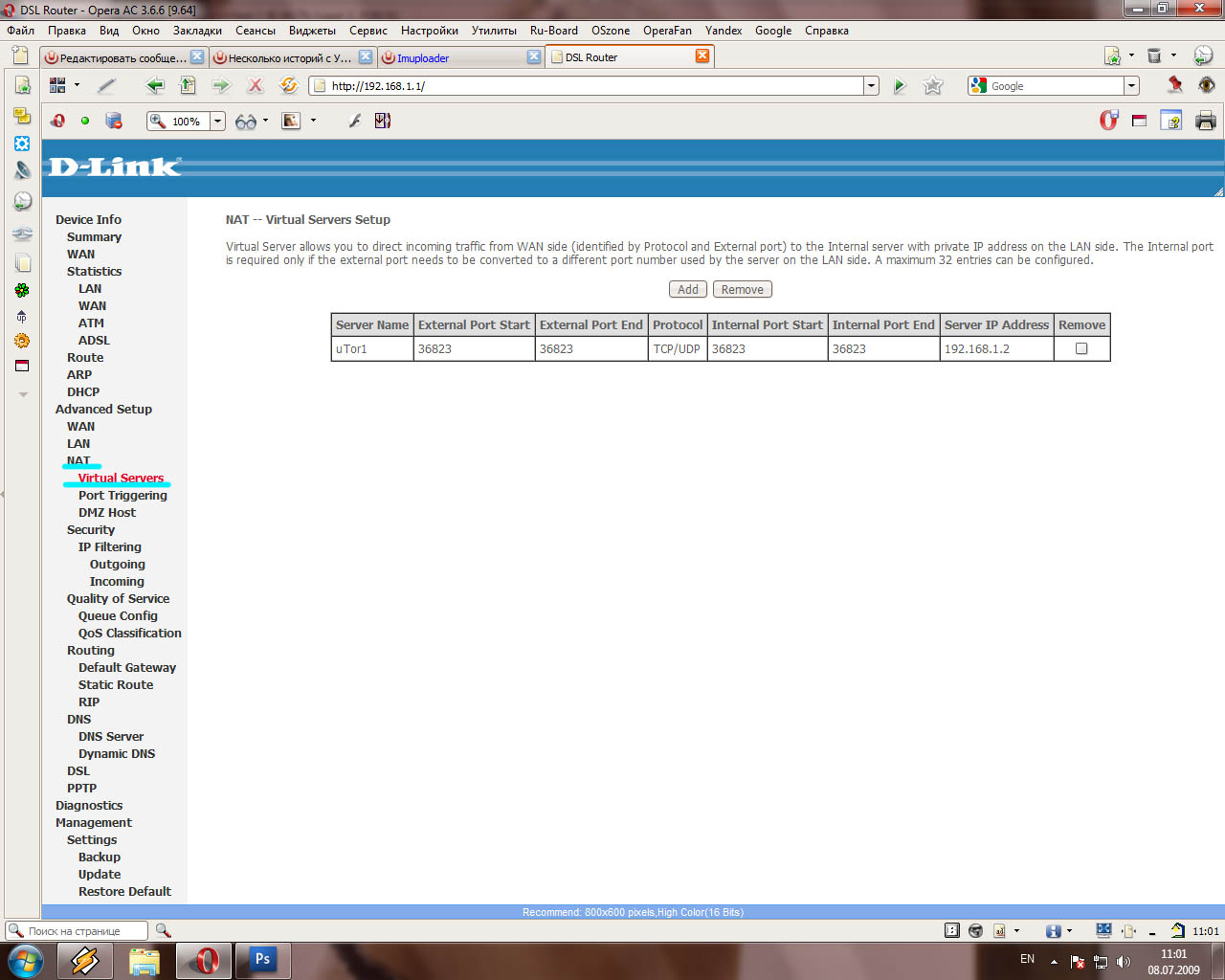Image resolution: width=1225 pixels, height=980 pixels.
Task: Click the green Go play arrow
Action: tap(900, 86)
